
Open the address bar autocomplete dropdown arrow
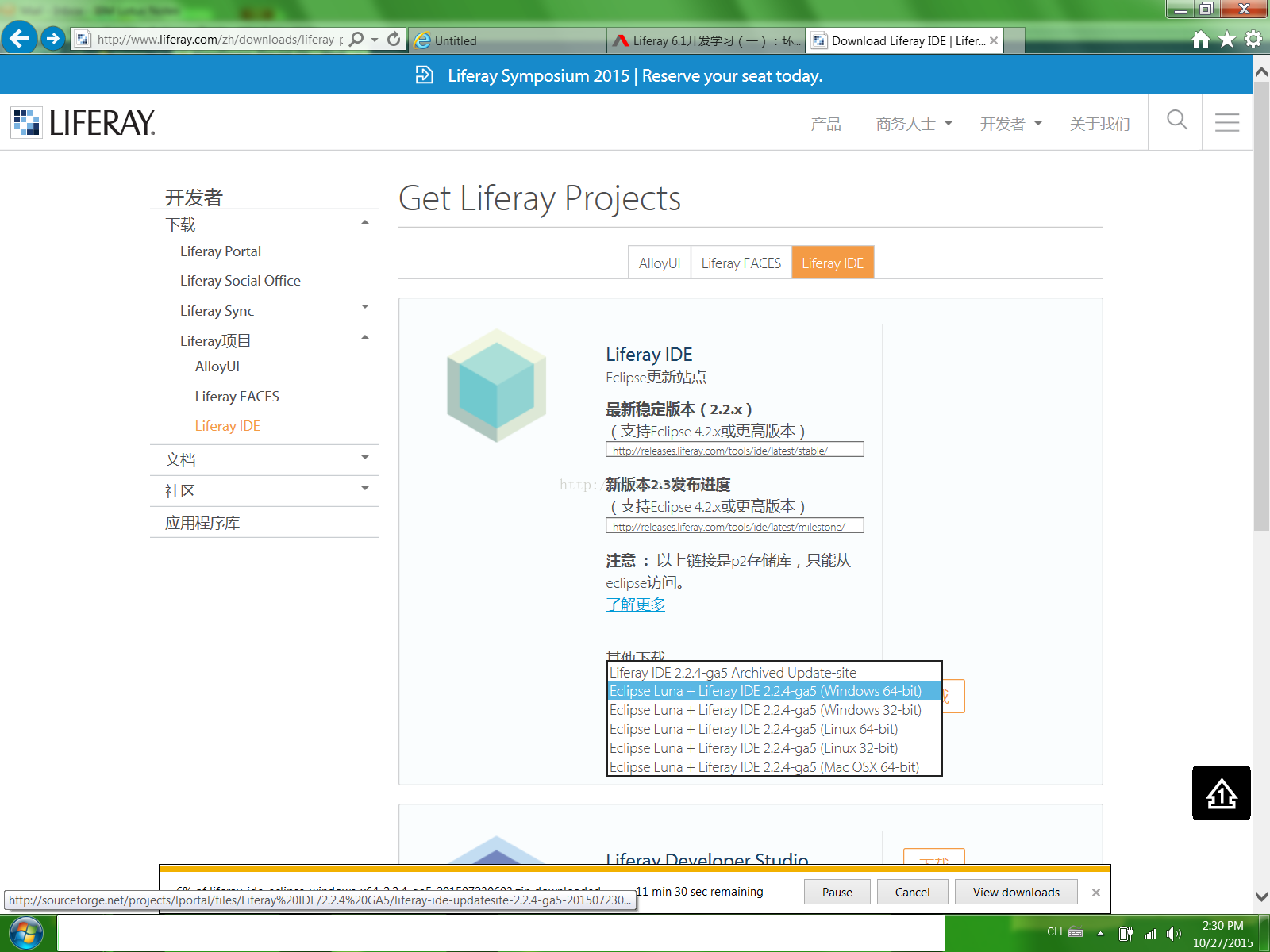point(375,39)
